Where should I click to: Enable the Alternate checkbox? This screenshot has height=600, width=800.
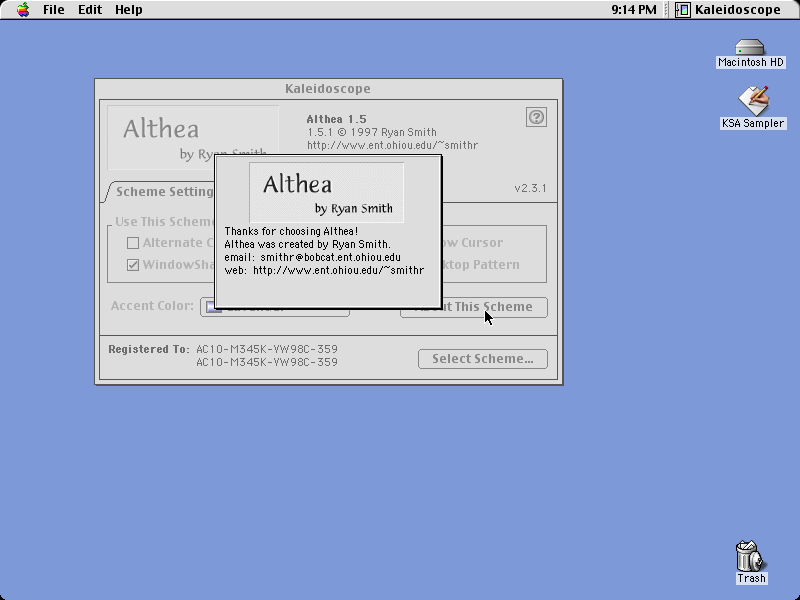[133, 243]
